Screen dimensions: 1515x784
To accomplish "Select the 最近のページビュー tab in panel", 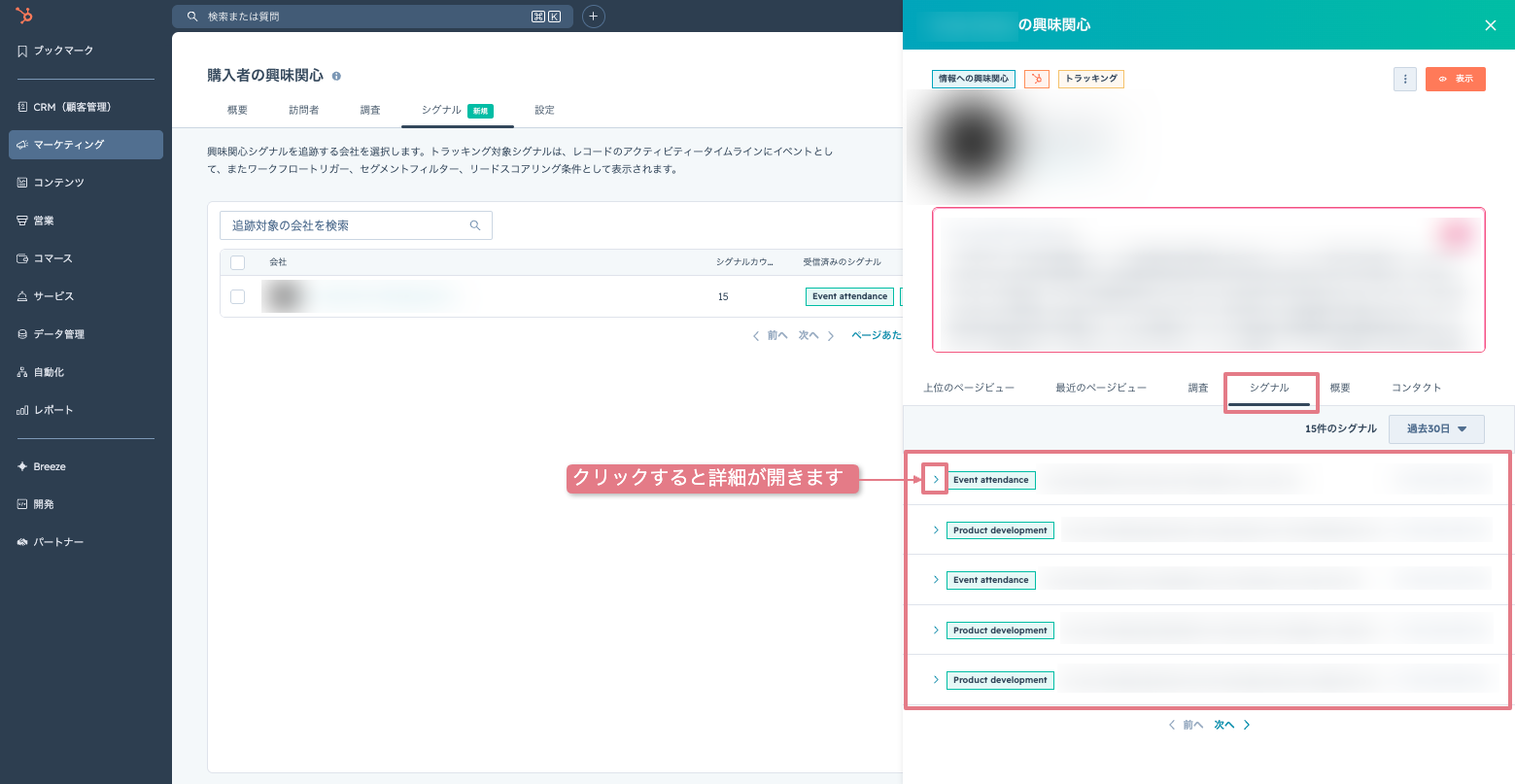I will point(1101,388).
